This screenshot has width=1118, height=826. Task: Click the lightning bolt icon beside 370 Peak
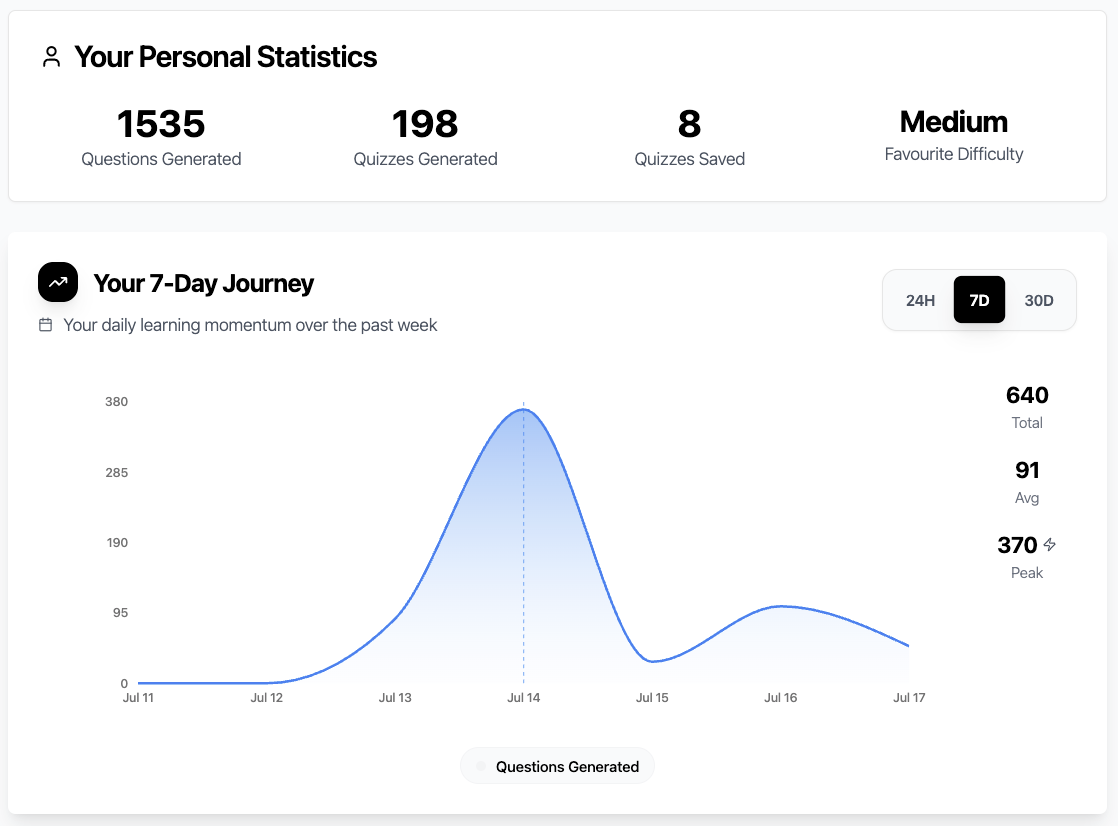1050,545
